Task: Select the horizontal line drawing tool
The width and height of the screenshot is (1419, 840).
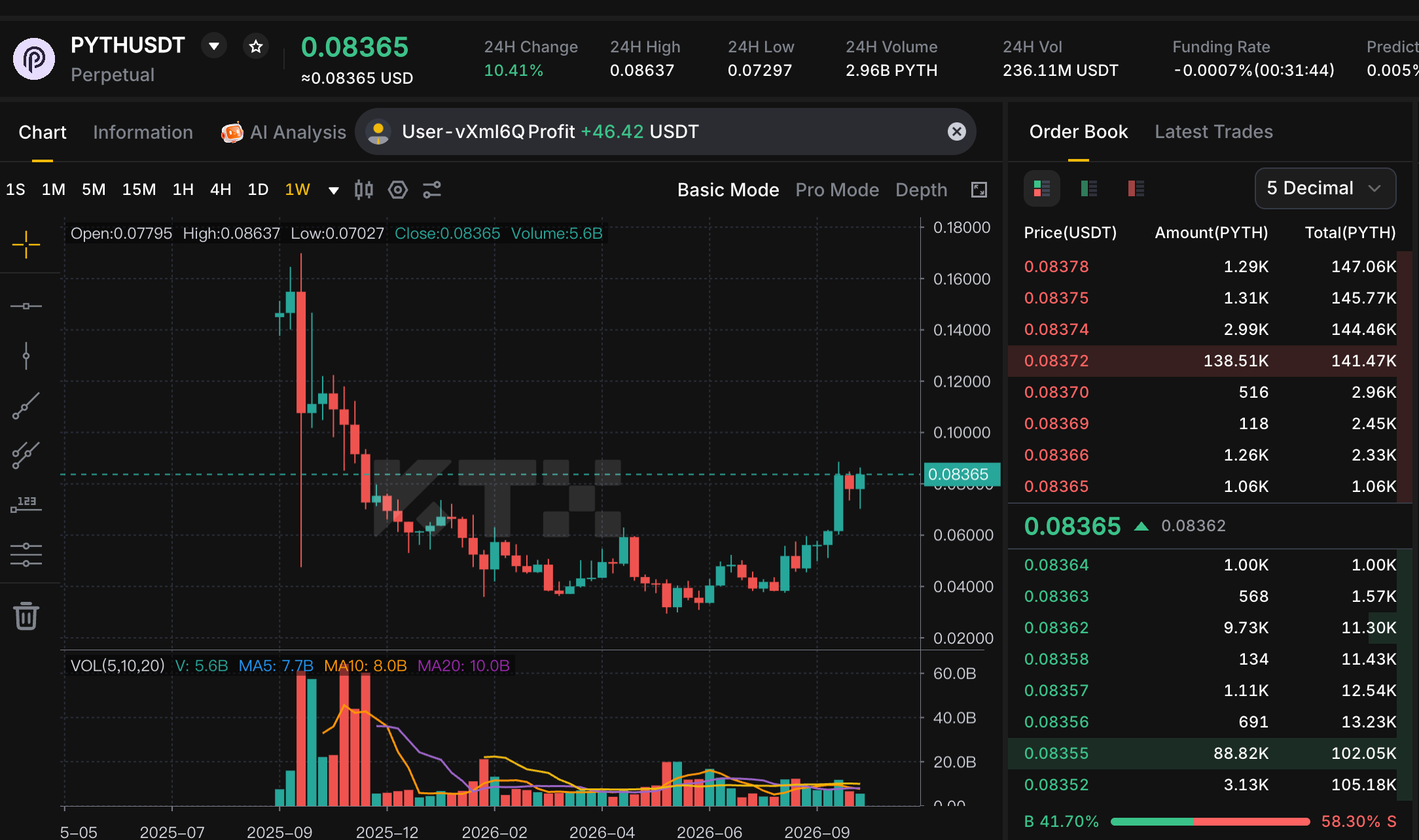Action: [26, 306]
